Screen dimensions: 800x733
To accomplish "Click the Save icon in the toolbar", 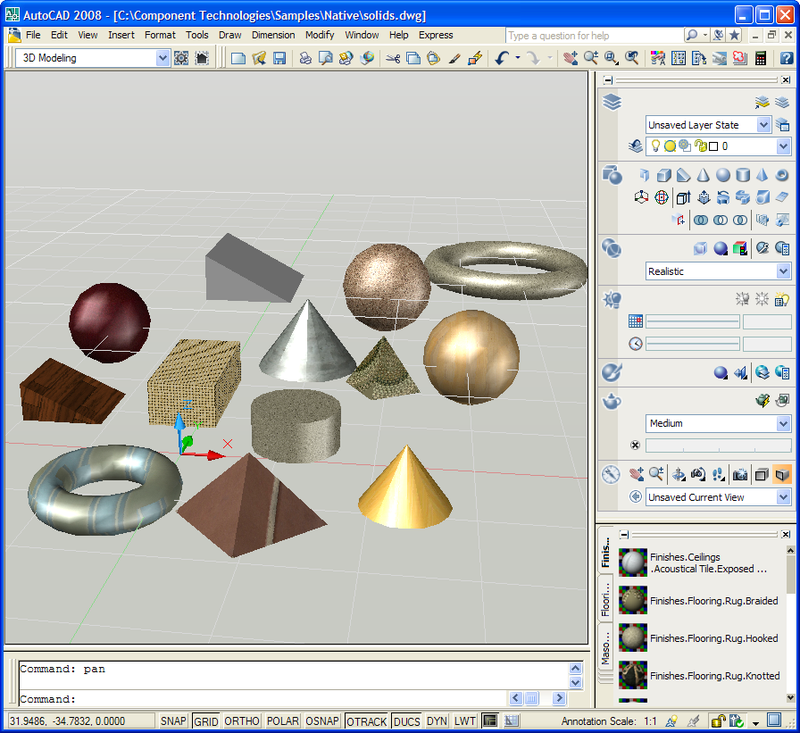I will [x=280, y=58].
